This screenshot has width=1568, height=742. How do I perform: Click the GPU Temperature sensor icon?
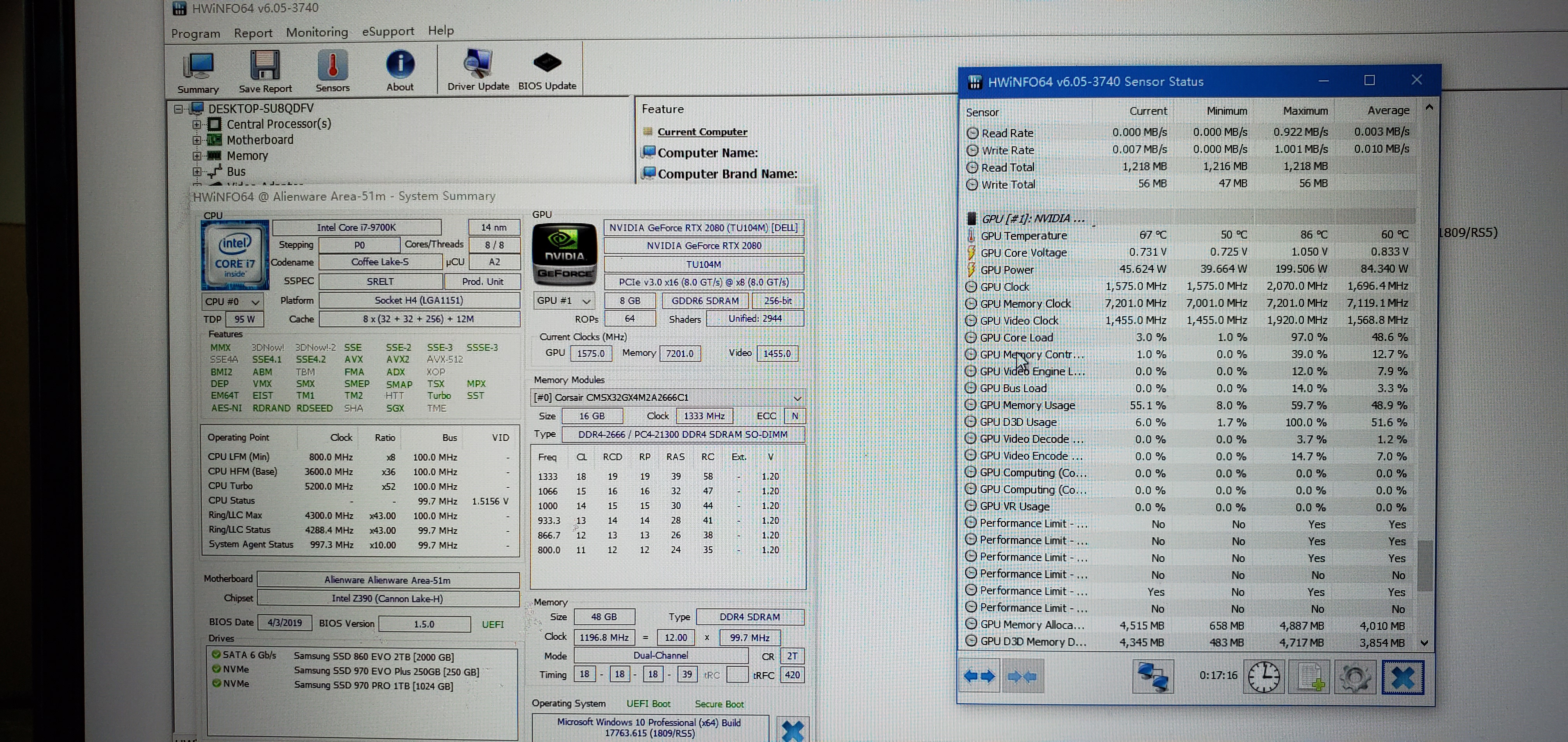[x=971, y=236]
